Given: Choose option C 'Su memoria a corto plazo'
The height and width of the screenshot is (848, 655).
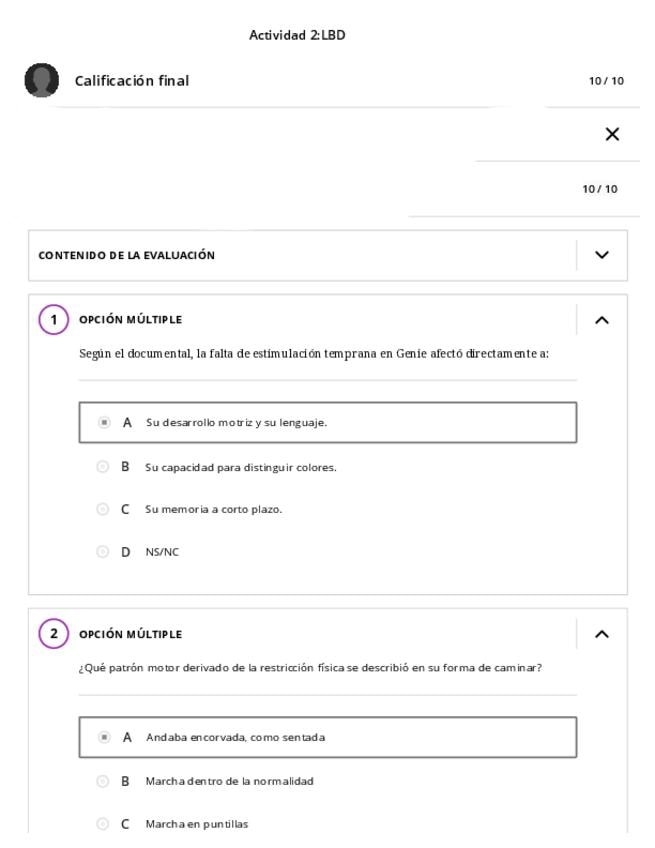Looking at the screenshot, I should [102, 509].
